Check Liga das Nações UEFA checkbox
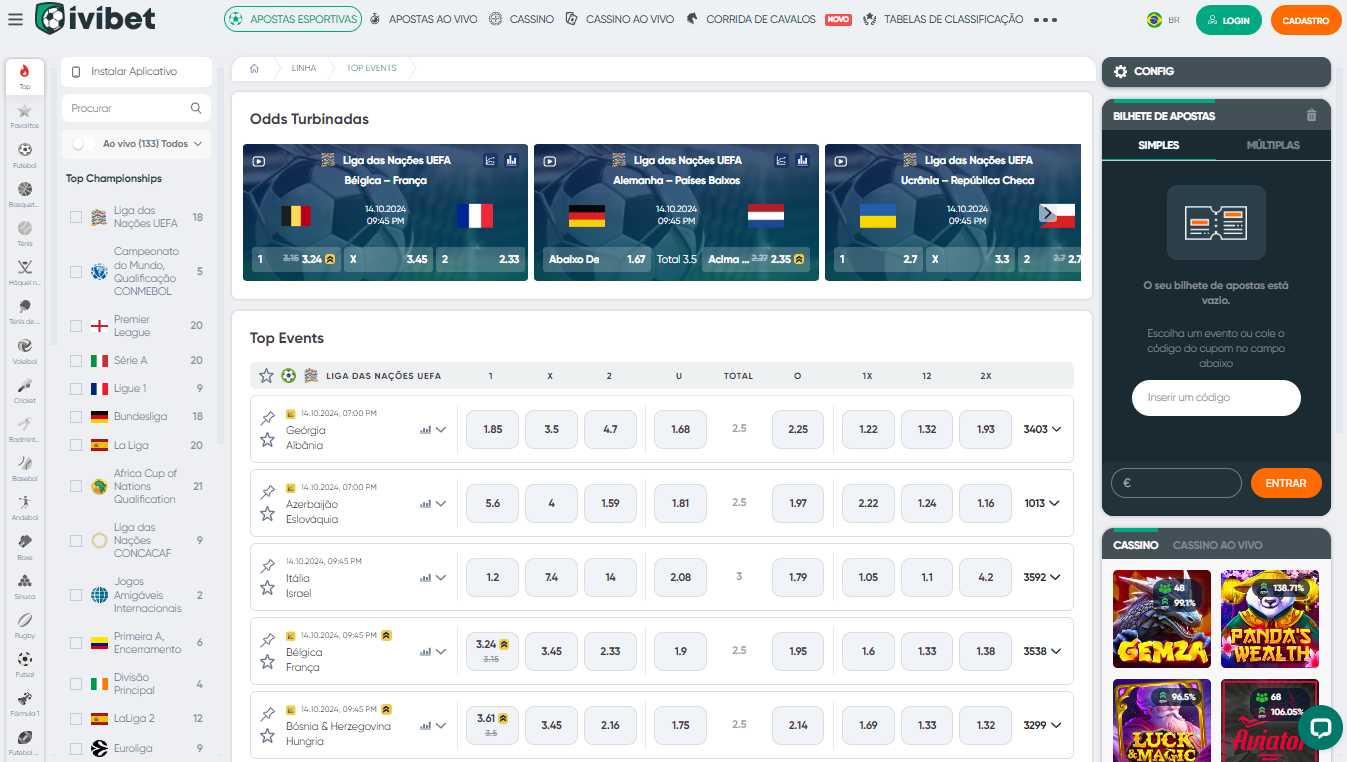Viewport: 1347px width, 762px height. [x=76, y=217]
